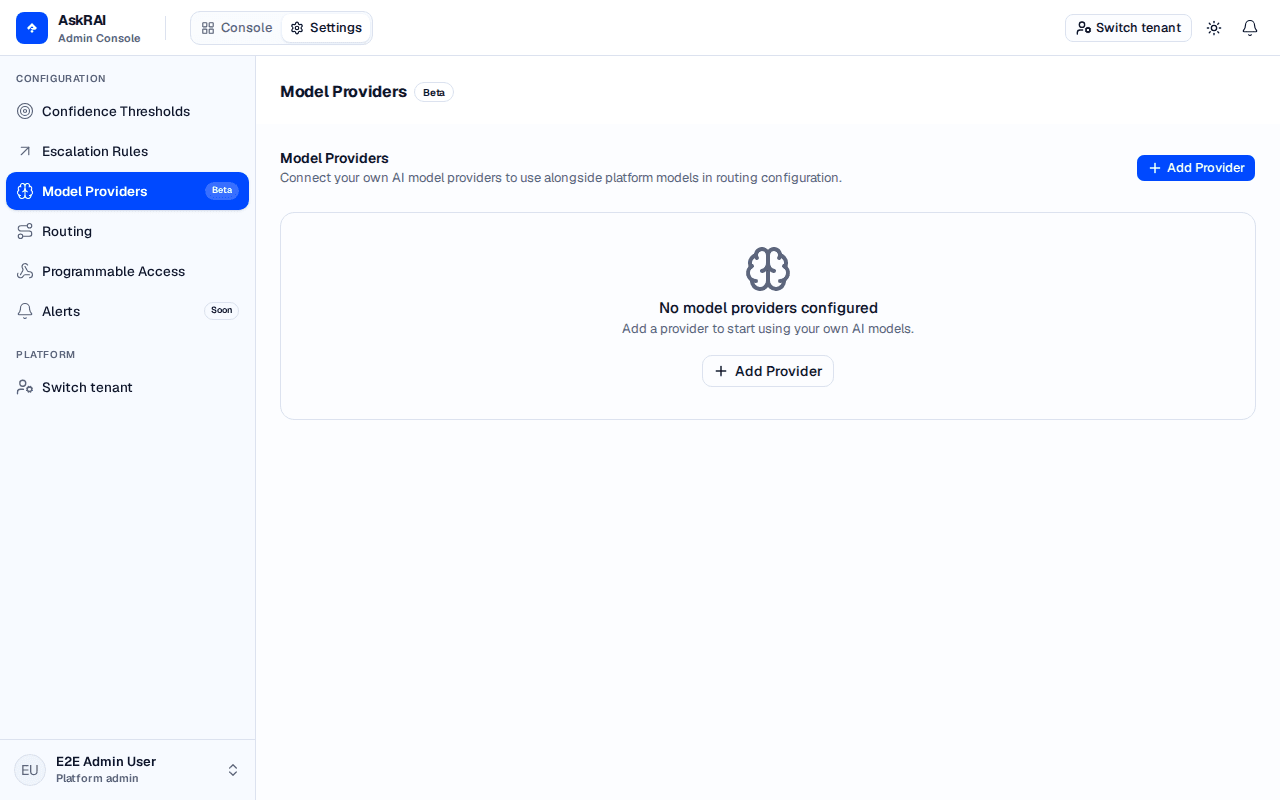The width and height of the screenshot is (1280, 800).
Task: Switch to the Console tab
Action: click(x=237, y=28)
